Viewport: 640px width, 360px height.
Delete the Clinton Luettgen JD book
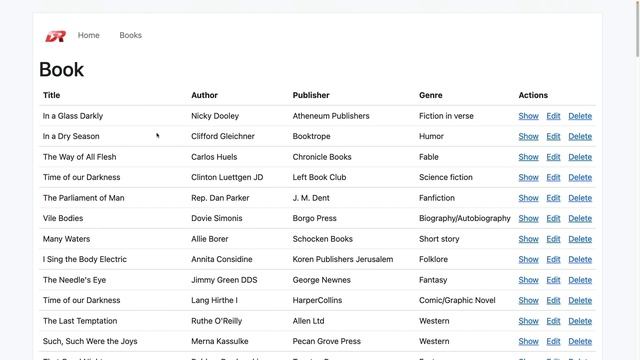point(580,177)
